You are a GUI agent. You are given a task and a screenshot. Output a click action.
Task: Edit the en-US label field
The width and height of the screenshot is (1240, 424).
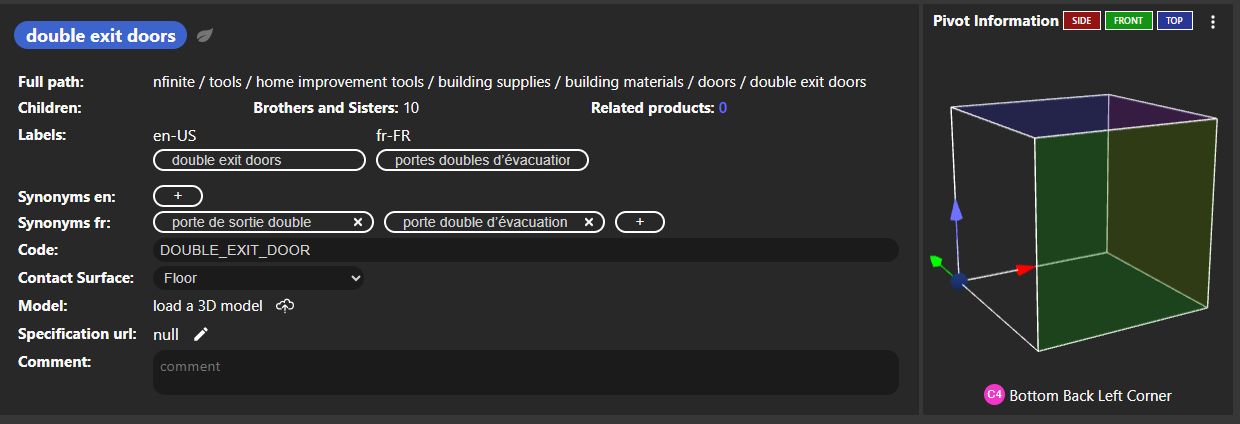[259, 160]
